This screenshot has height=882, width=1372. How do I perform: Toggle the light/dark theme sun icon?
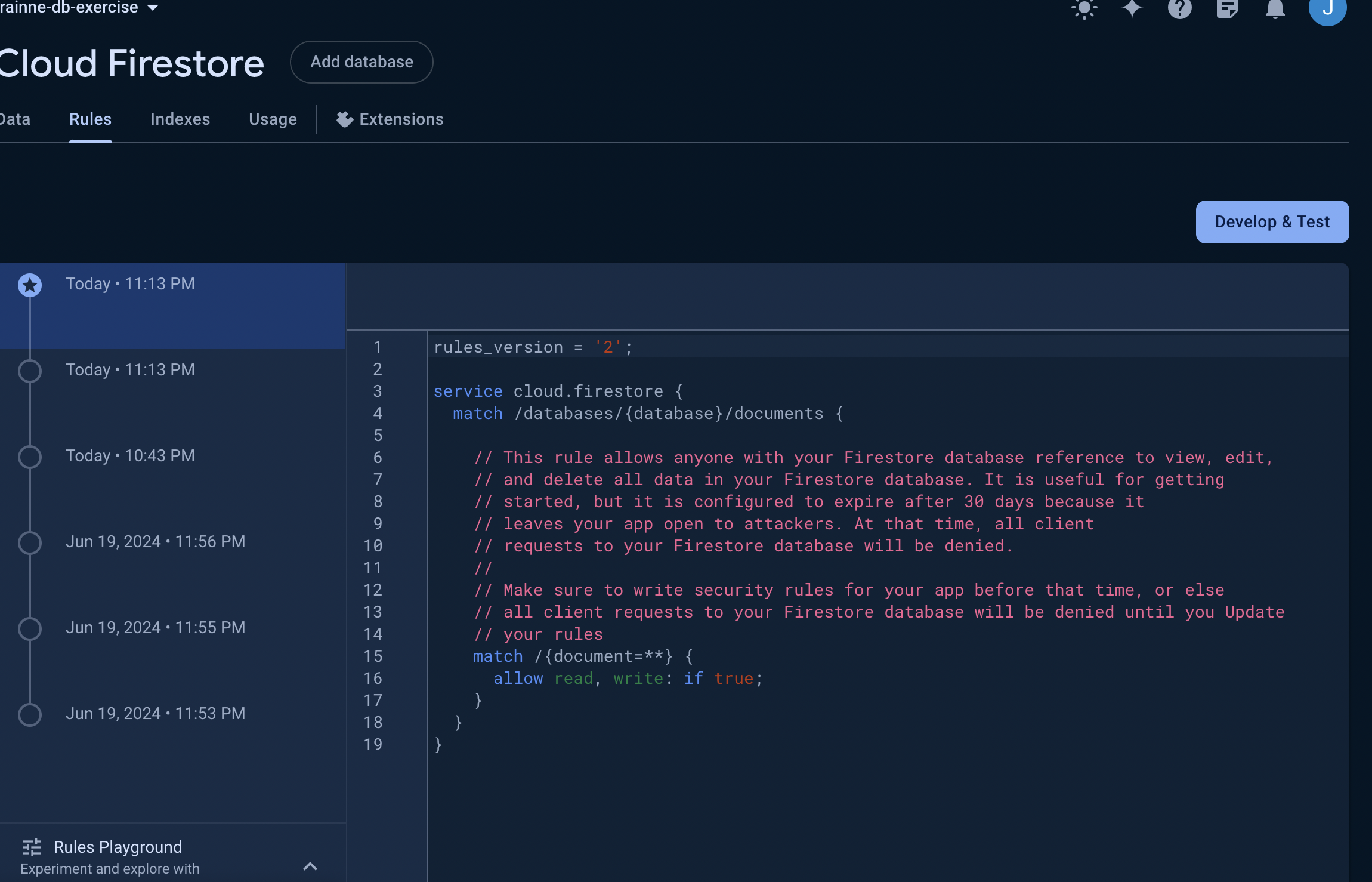(x=1084, y=8)
